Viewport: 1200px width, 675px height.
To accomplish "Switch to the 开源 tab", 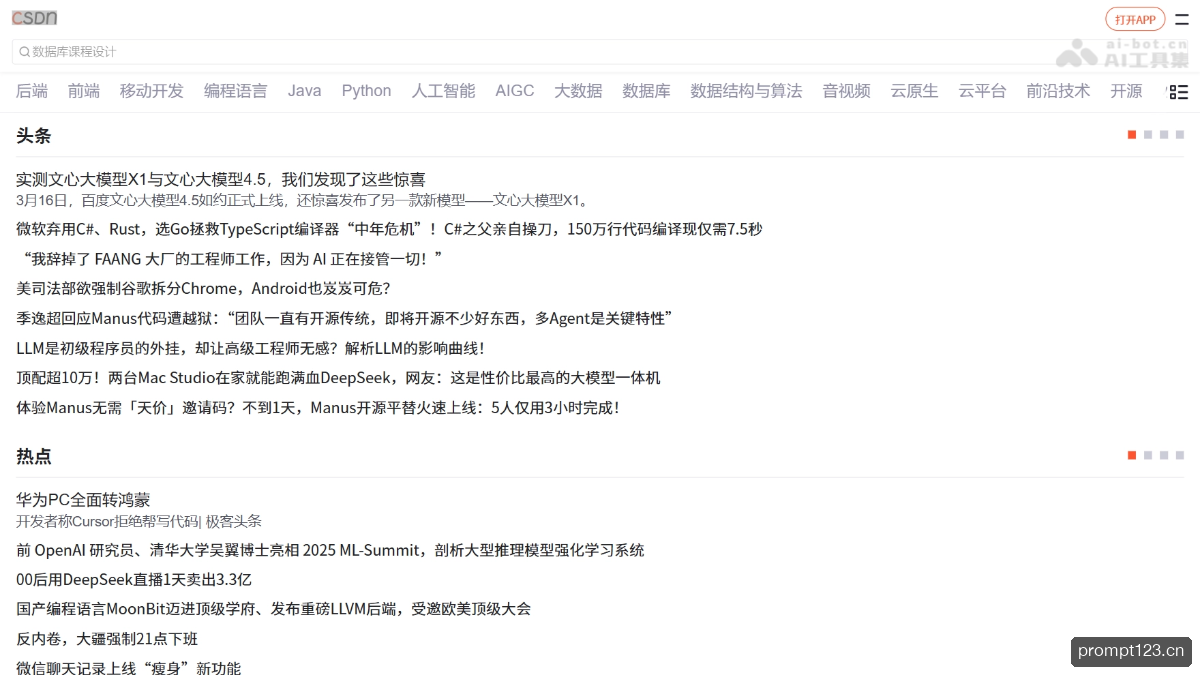I will (x=1126, y=91).
